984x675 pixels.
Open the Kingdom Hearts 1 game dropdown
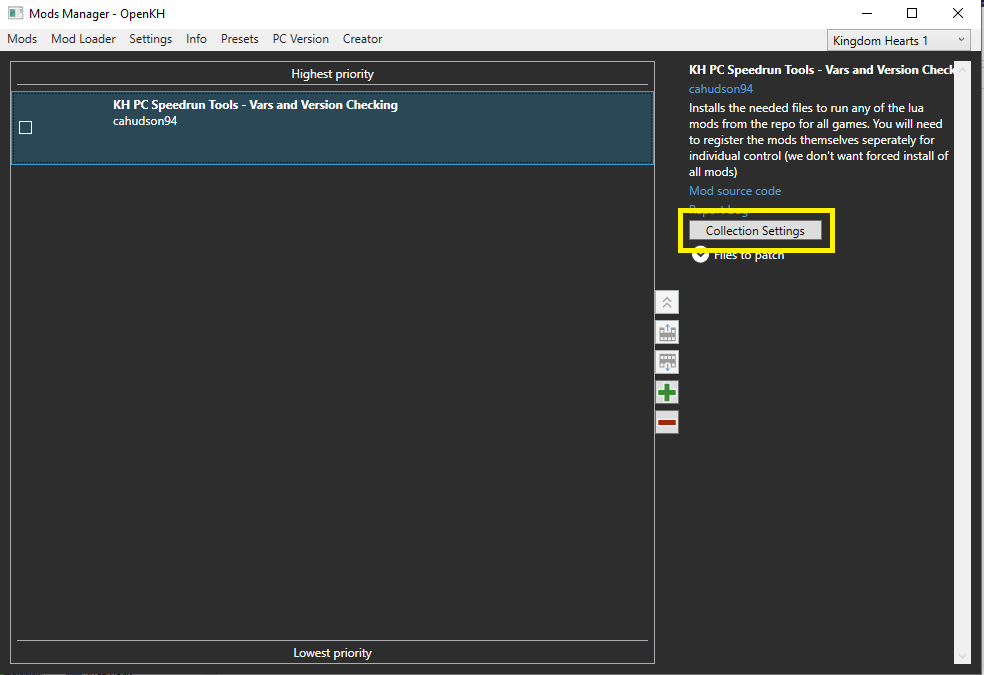click(899, 41)
